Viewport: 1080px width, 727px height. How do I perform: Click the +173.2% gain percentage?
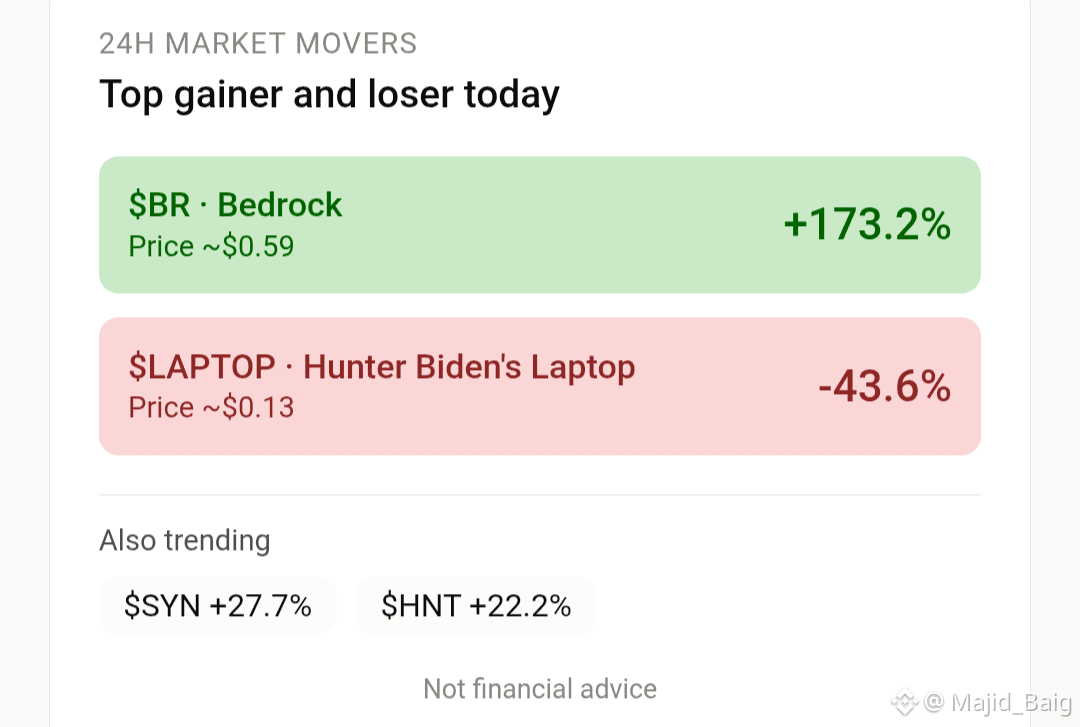coord(867,225)
